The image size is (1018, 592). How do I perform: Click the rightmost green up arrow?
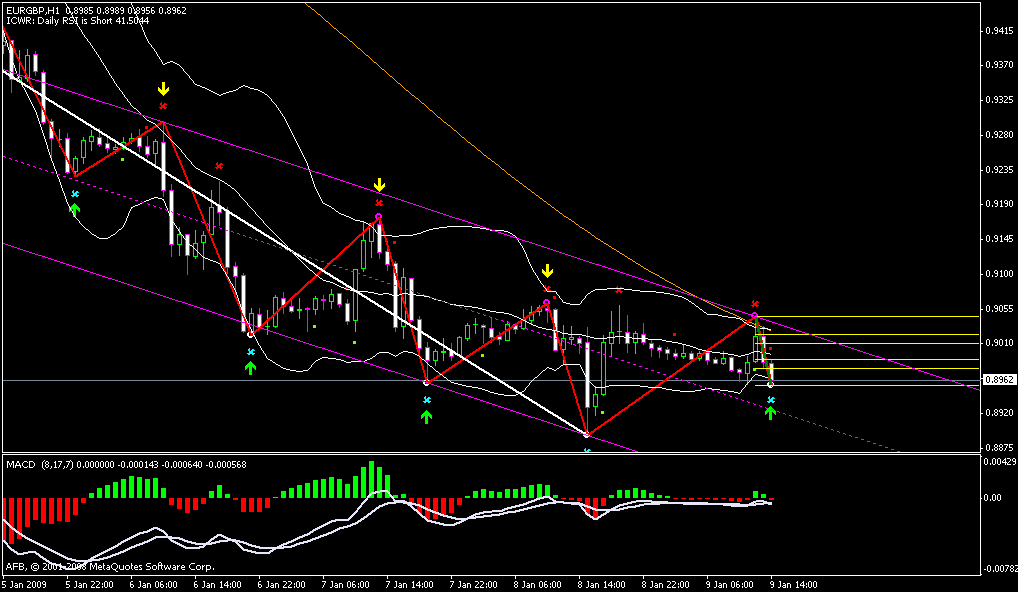click(770, 412)
